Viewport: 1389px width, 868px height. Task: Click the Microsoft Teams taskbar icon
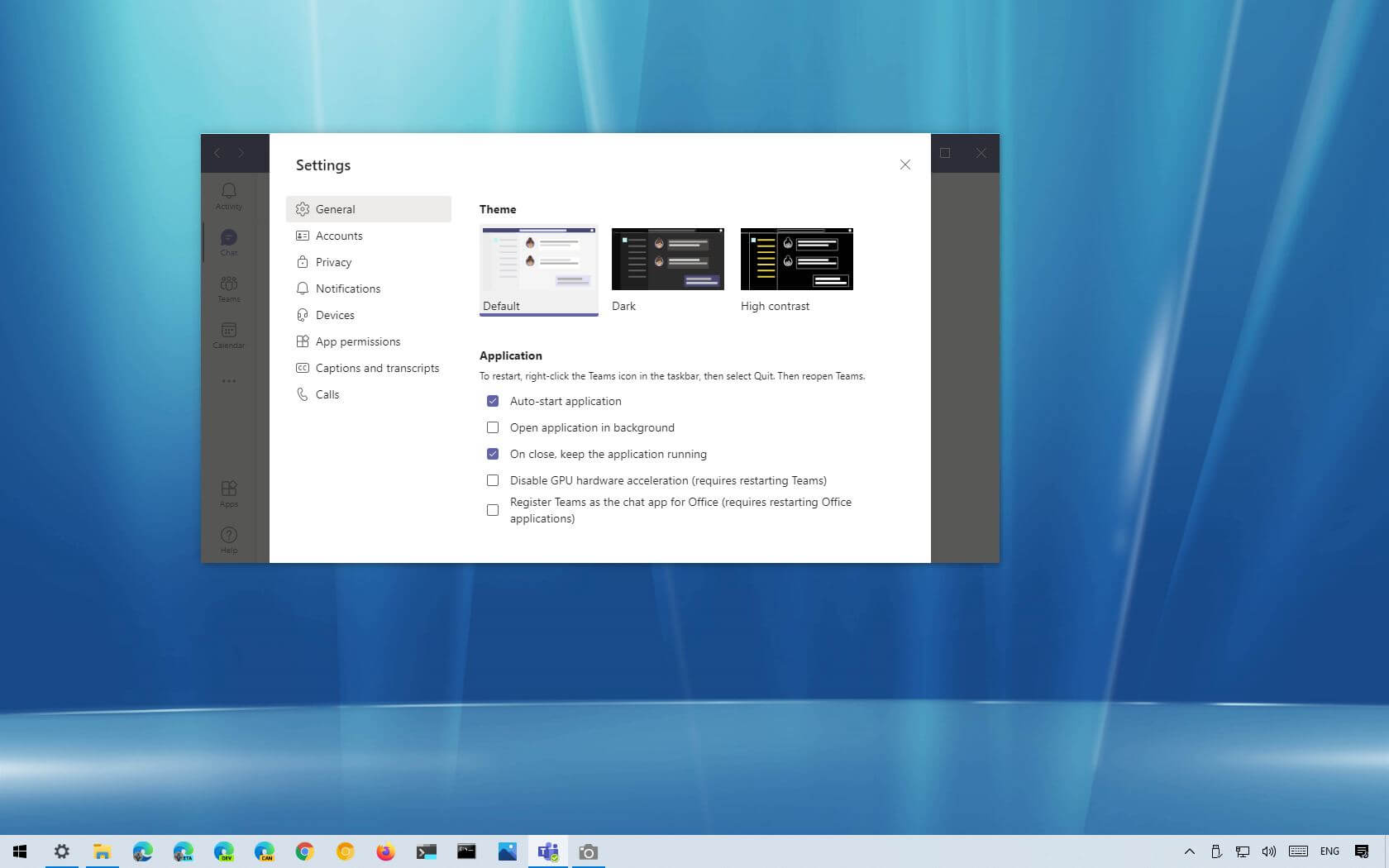(547, 851)
